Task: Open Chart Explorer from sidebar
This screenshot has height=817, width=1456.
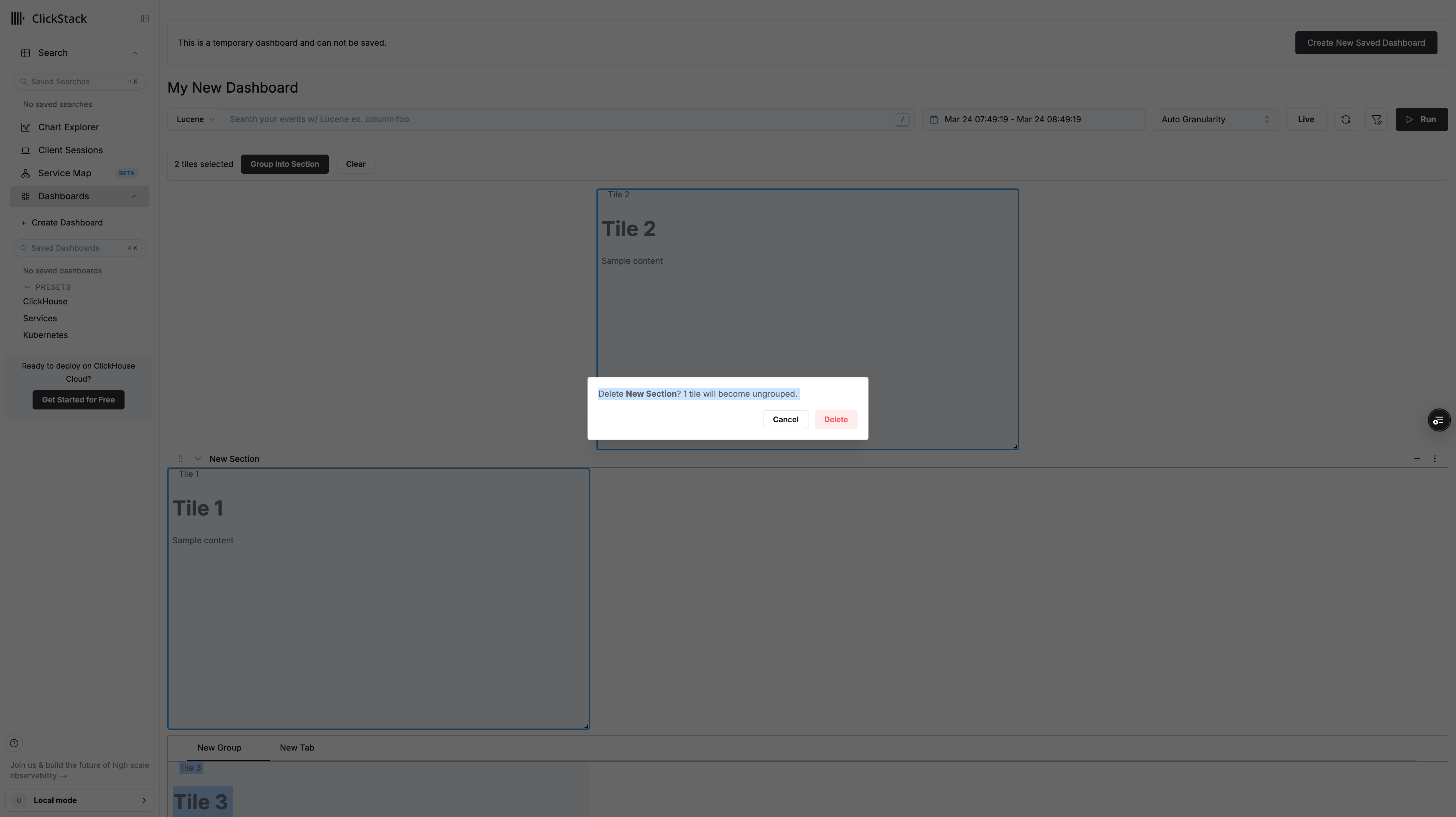Action: coord(68,127)
